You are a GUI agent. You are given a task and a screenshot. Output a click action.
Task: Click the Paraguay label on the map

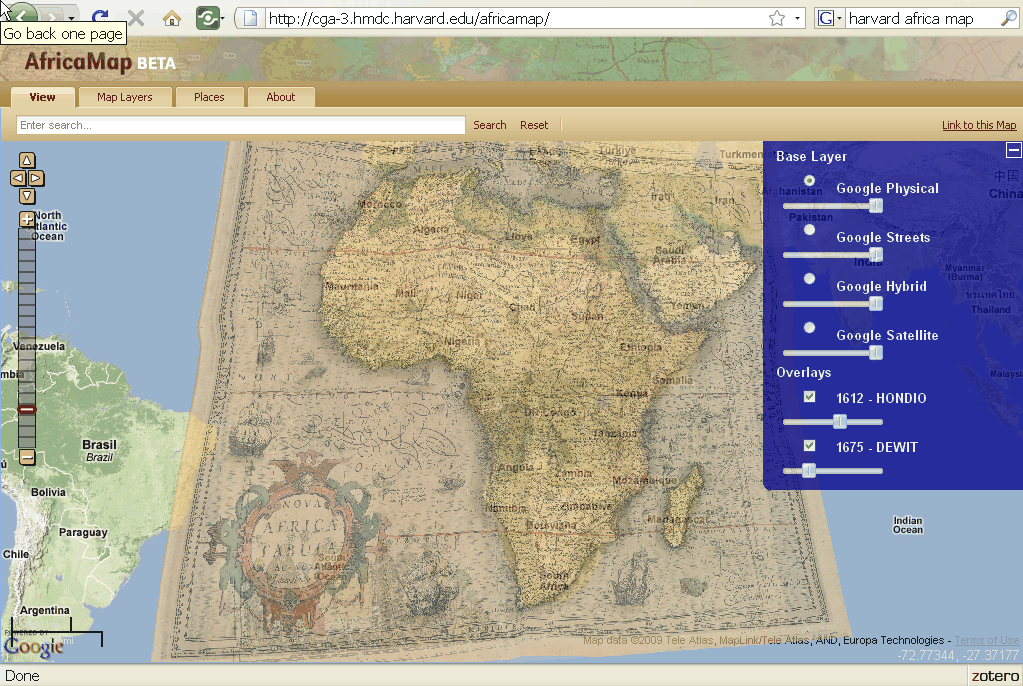pos(83,532)
